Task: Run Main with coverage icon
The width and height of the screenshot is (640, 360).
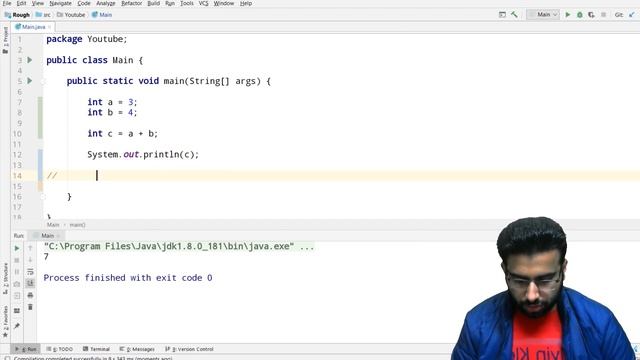Action: [x=591, y=15]
